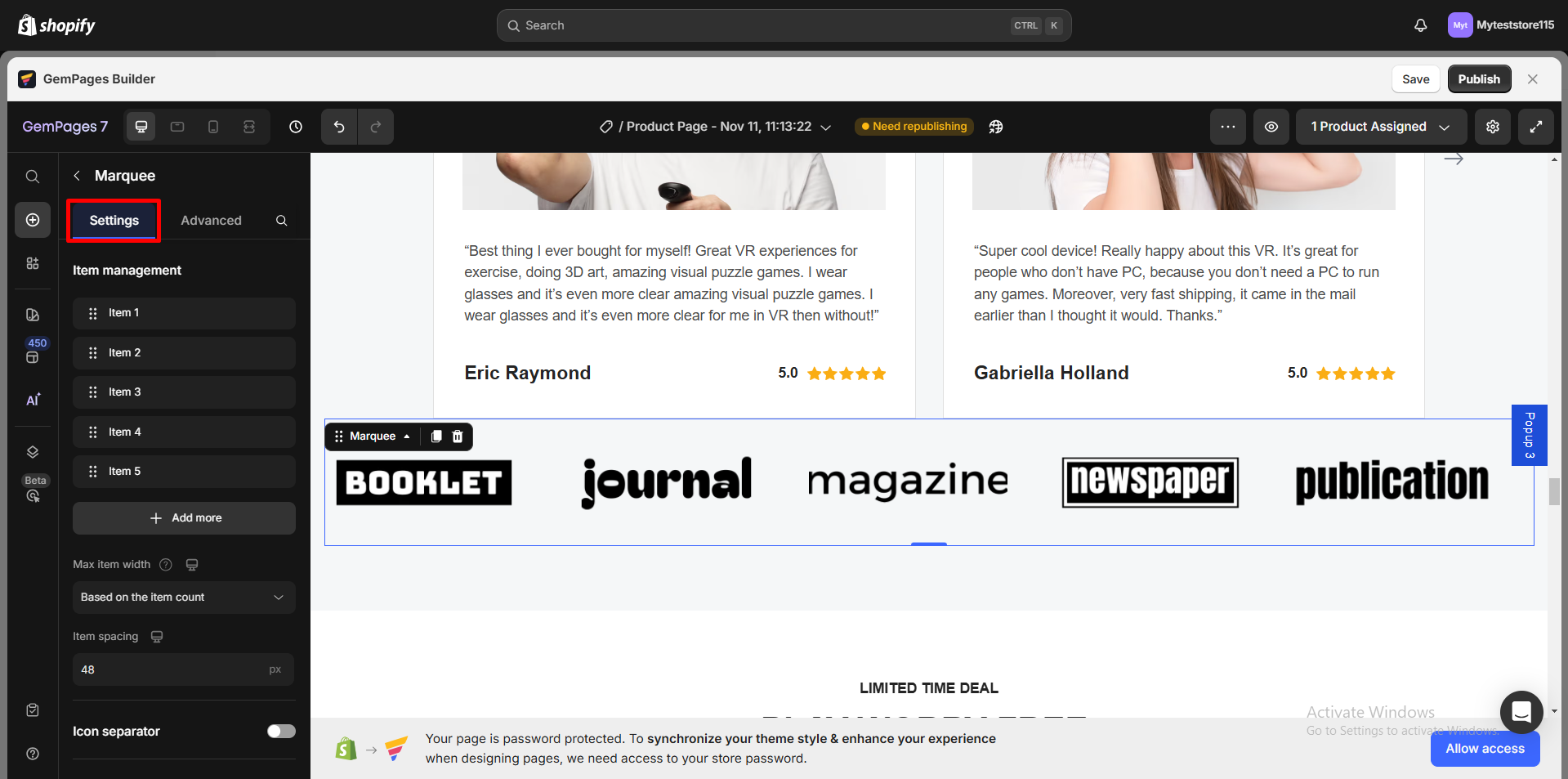The height and width of the screenshot is (779, 1568).
Task: Open the AI assistant in the sidebar
Action: coord(33,400)
